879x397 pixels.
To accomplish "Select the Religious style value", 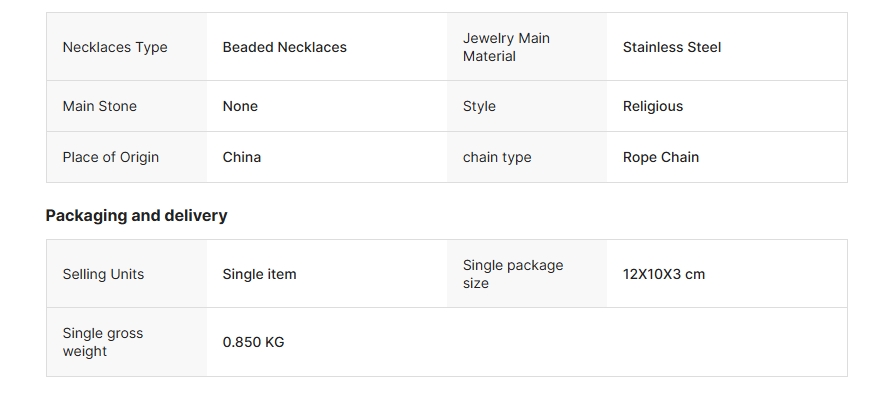I will [x=653, y=106].
